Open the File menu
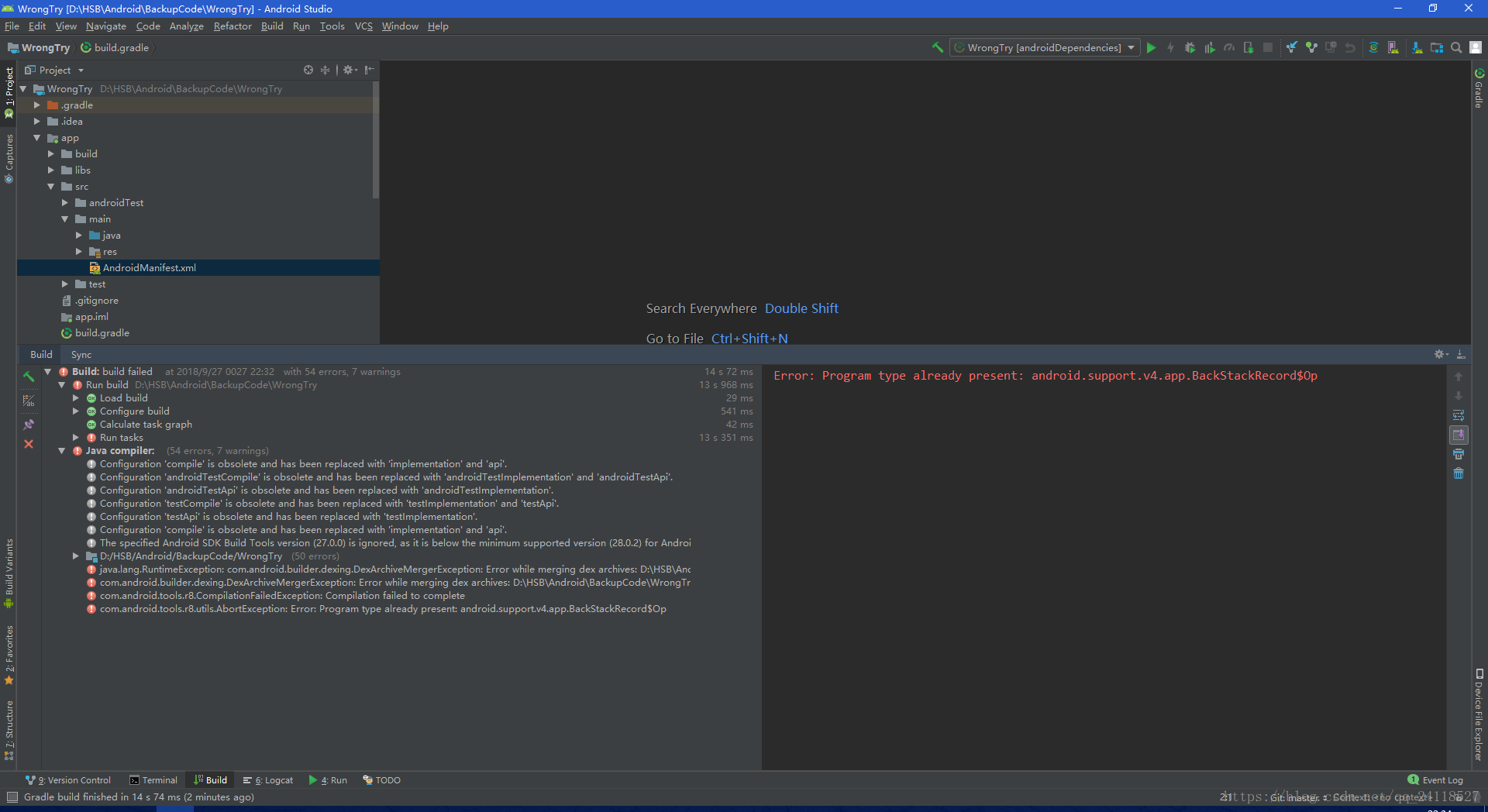The height and width of the screenshot is (812, 1488). pos(12,26)
